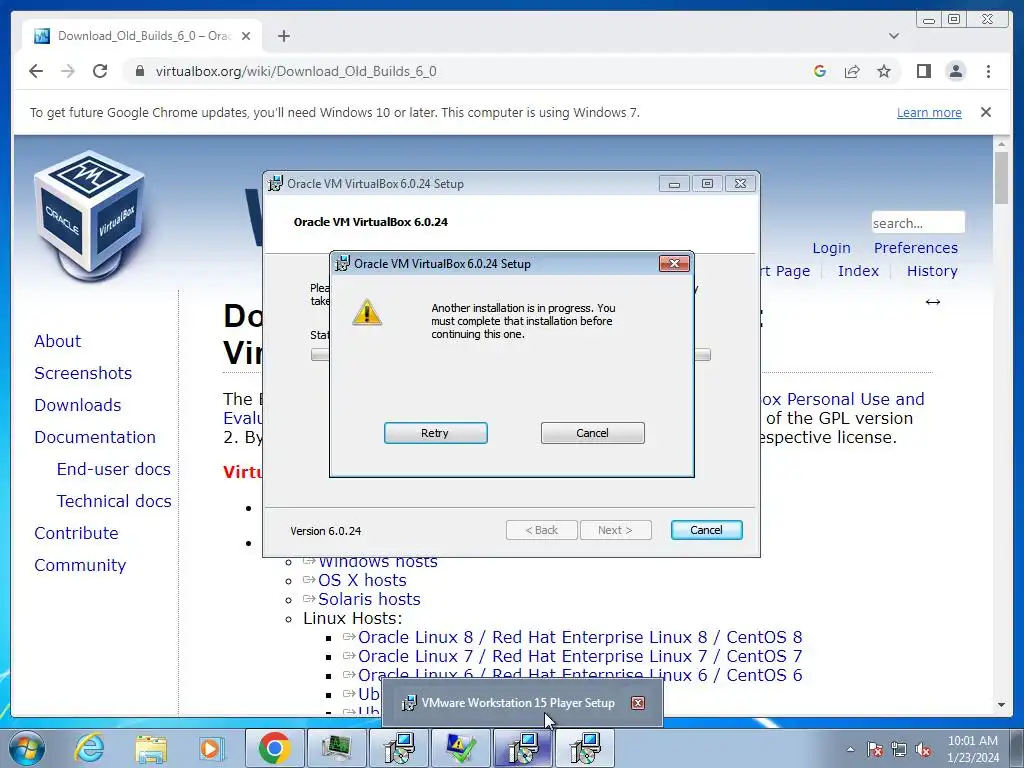Open network icon in system tray
The width and height of the screenshot is (1024, 768).
coord(899,749)
